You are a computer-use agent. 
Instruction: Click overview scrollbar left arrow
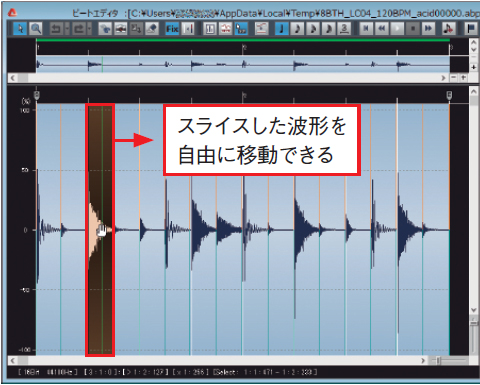[x=13, y=78]
